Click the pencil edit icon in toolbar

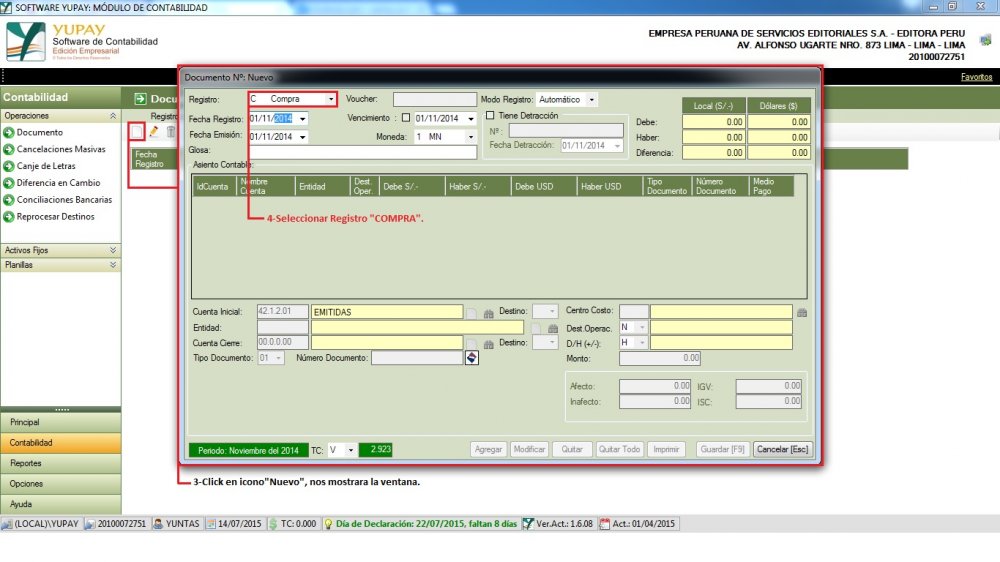(x=154, y=131)
